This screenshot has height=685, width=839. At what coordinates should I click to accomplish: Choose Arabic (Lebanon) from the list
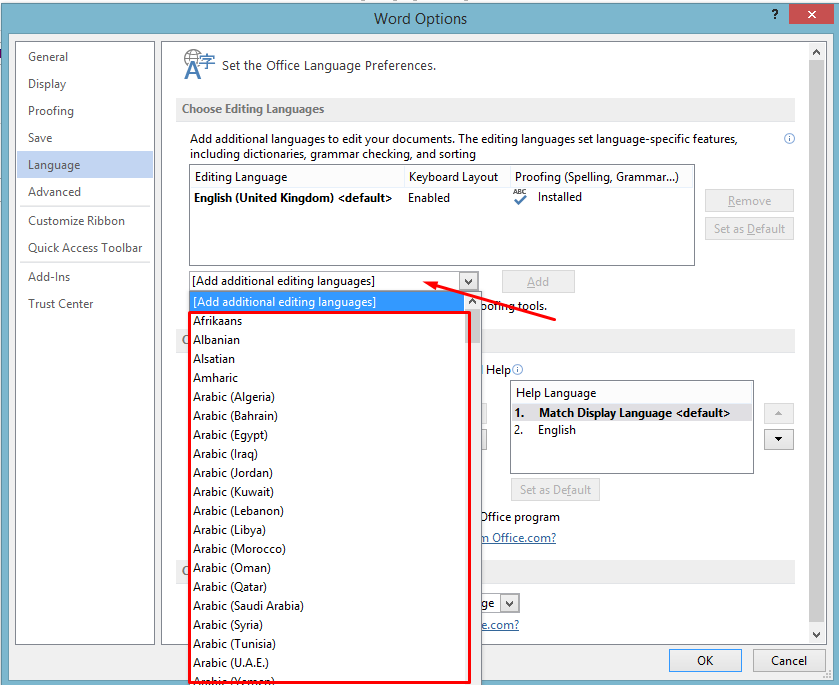point(327,511)
